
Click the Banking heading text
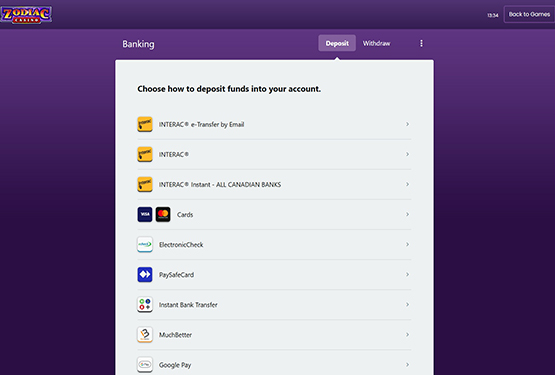point(138,44)
